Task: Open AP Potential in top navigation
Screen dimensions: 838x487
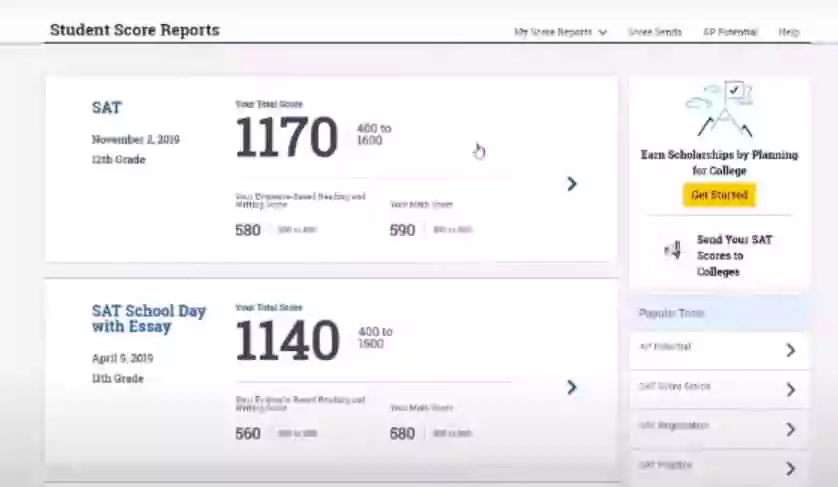Action: click(x=729, y=32)
